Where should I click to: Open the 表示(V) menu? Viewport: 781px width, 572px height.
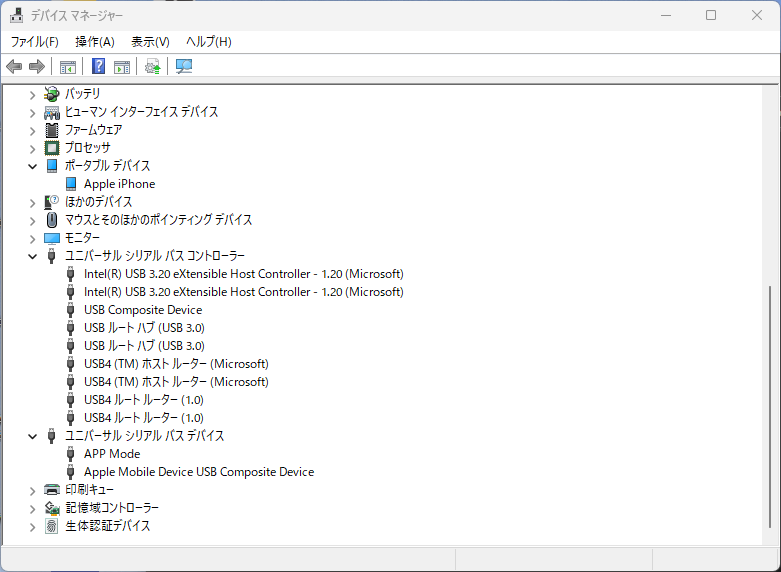coord(150,42)
